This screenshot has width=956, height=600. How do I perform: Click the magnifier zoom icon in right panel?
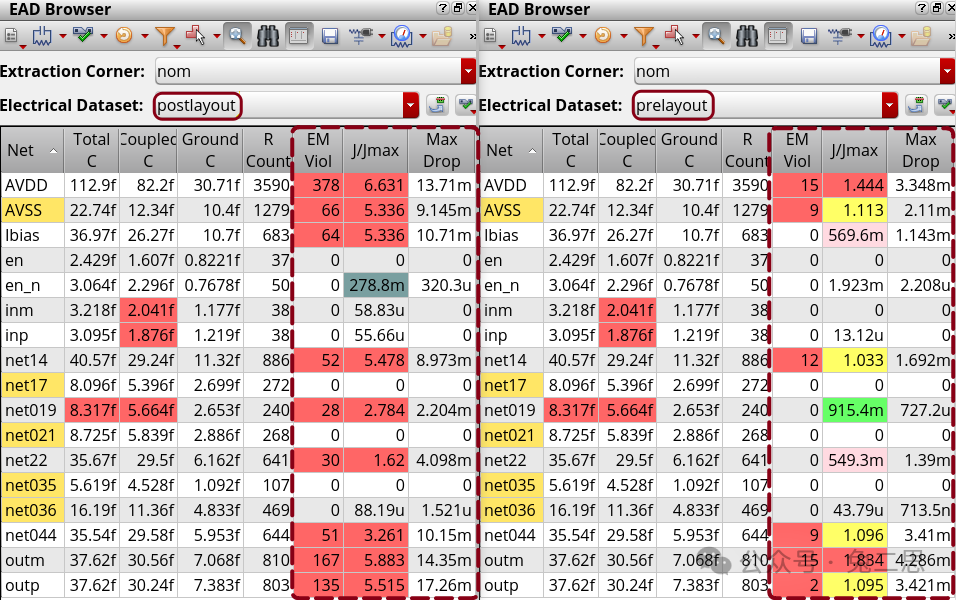pyautogui.click(x=716, y=36)
